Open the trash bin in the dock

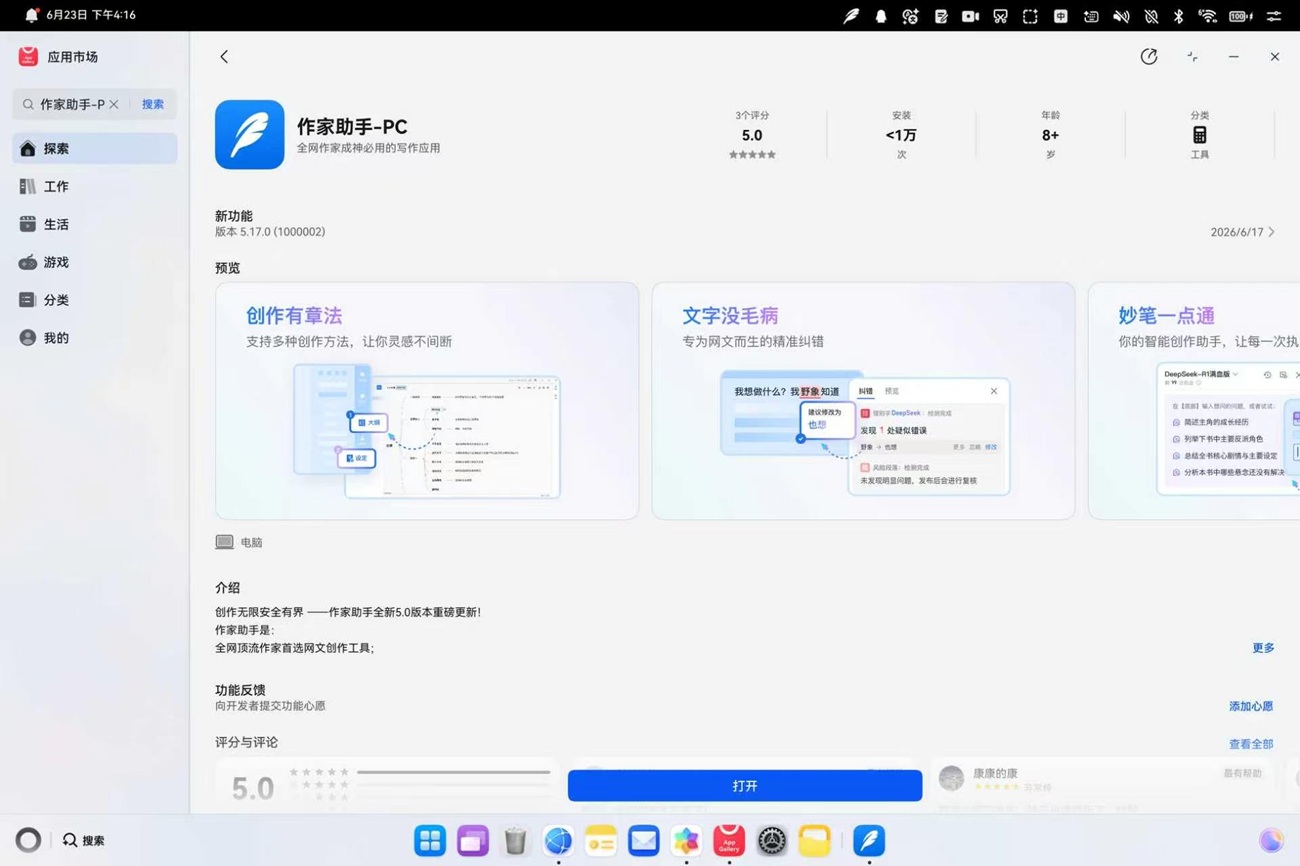tap(515, 841)
